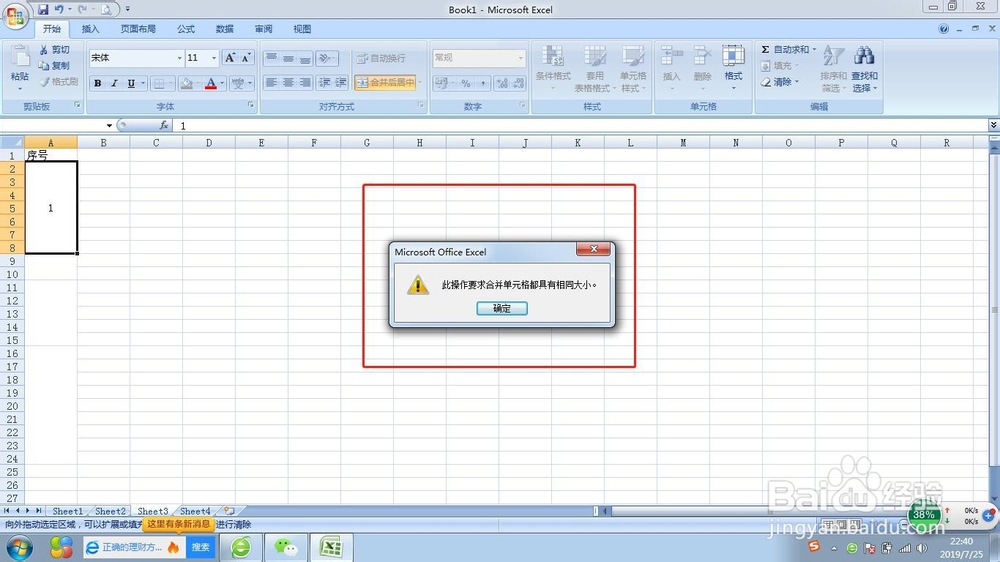The width and height of the screenshot is (1000, 562).
Task: Click the Paste (粘贴) clipboard icon
Action: [x=20, y=57]
